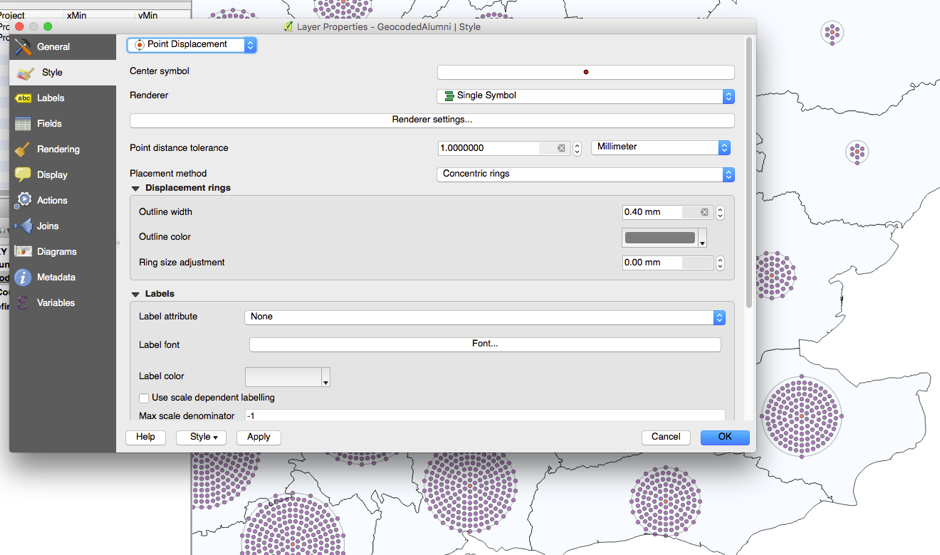This screenshot has width=940, height=555.
Task: Select the Actions gear icon
Action: [x=23, y=200]
